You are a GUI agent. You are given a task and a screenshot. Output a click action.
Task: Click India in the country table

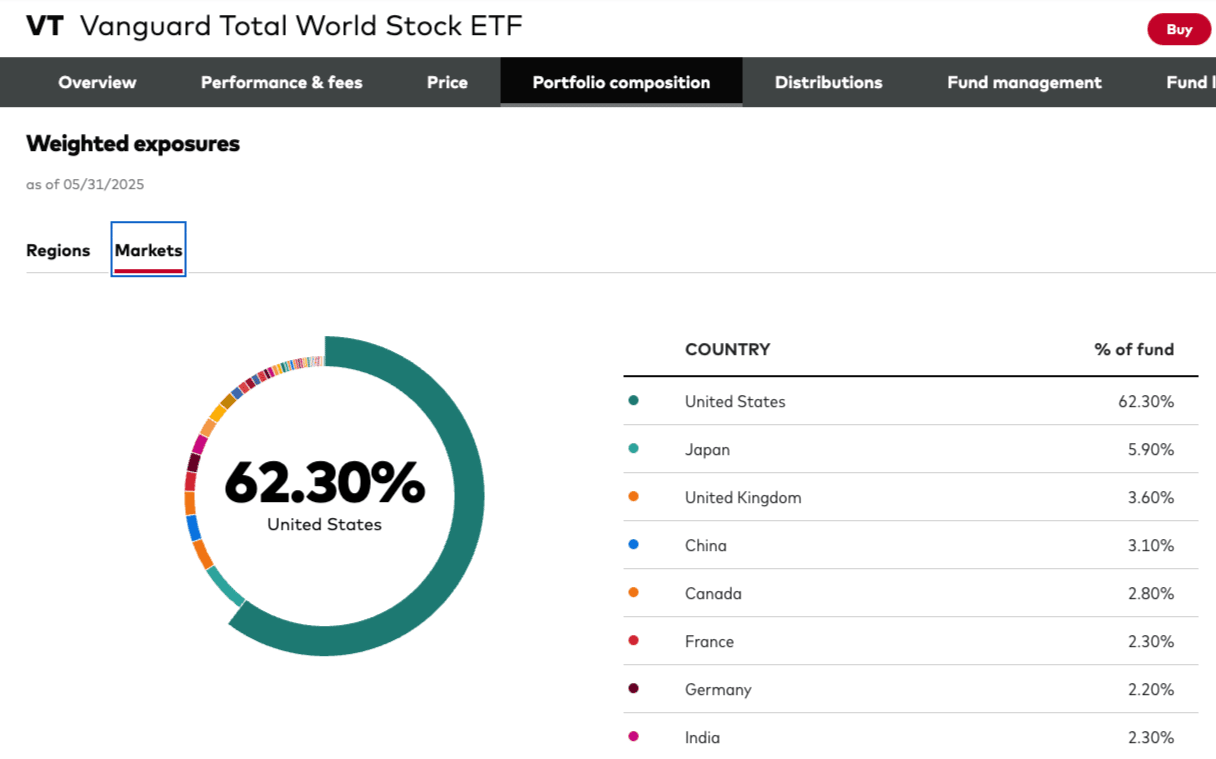click(x=702, y=737)
